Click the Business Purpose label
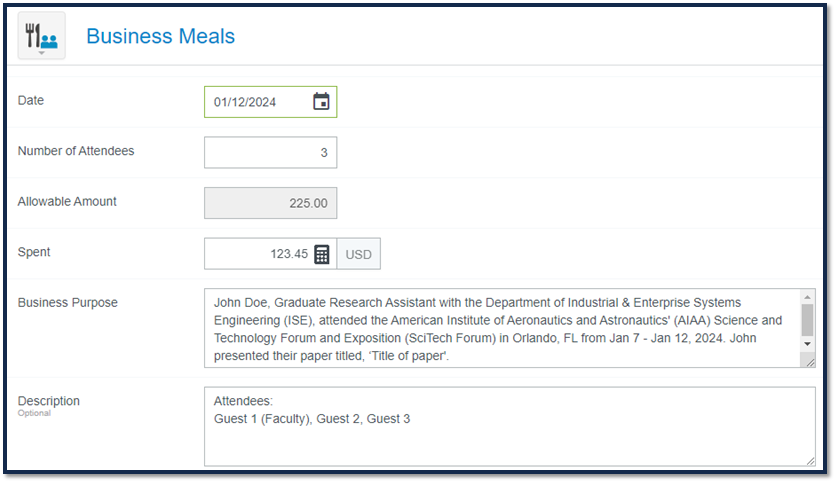 (x=67, y=303)
